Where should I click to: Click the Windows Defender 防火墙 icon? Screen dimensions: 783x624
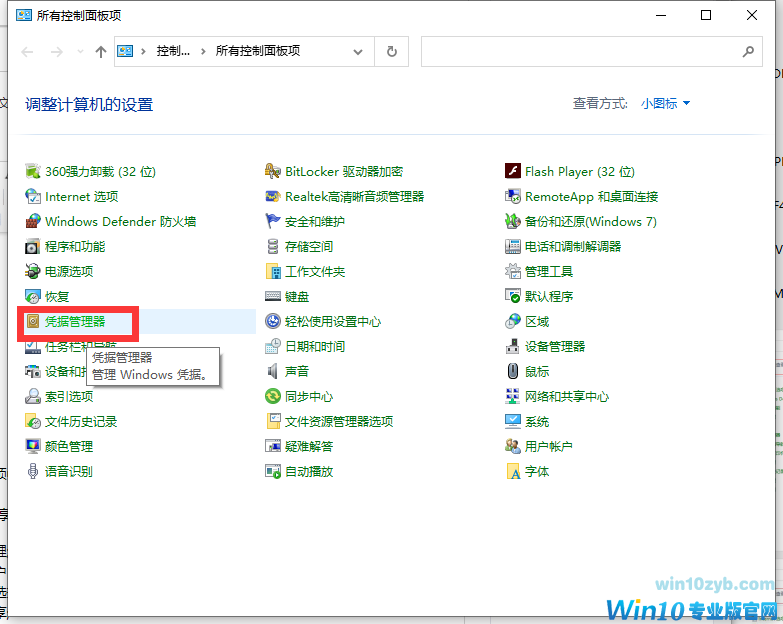[x=33, y=221]
